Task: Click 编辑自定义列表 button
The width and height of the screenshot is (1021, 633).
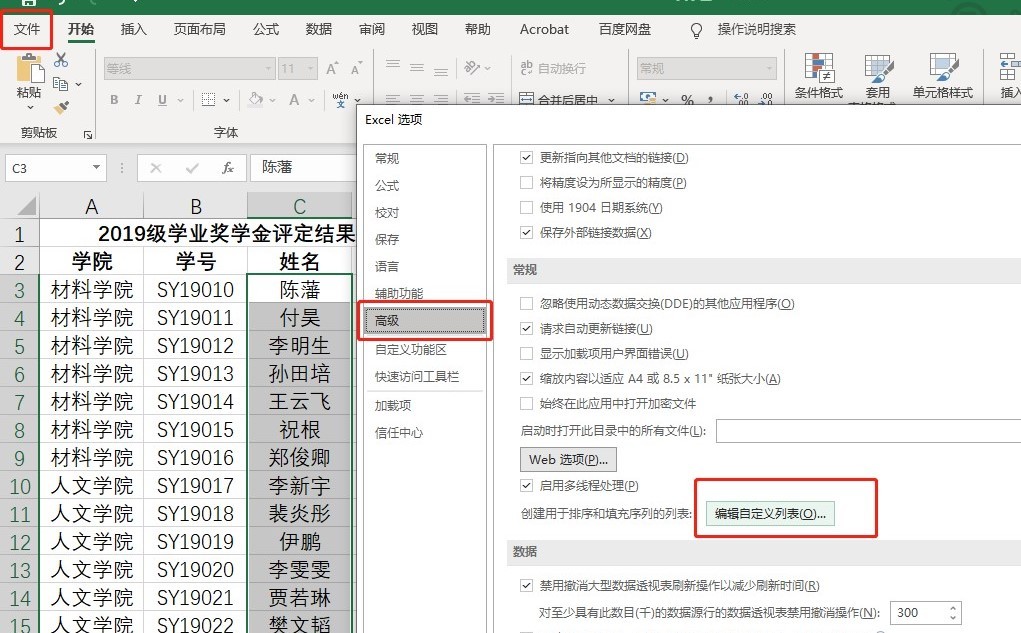Action: click(770, 513)
